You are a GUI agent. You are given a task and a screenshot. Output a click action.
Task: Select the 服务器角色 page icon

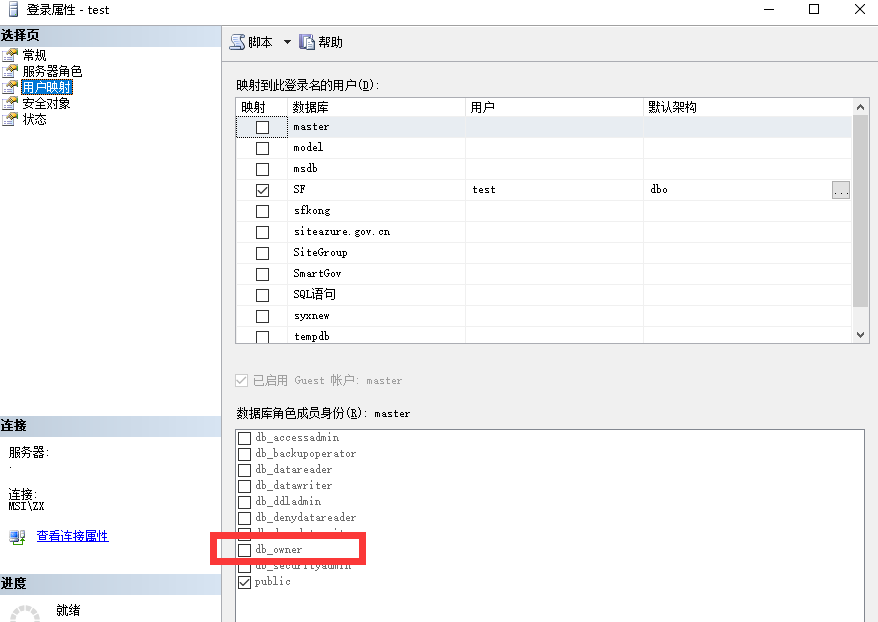(10, 71)
